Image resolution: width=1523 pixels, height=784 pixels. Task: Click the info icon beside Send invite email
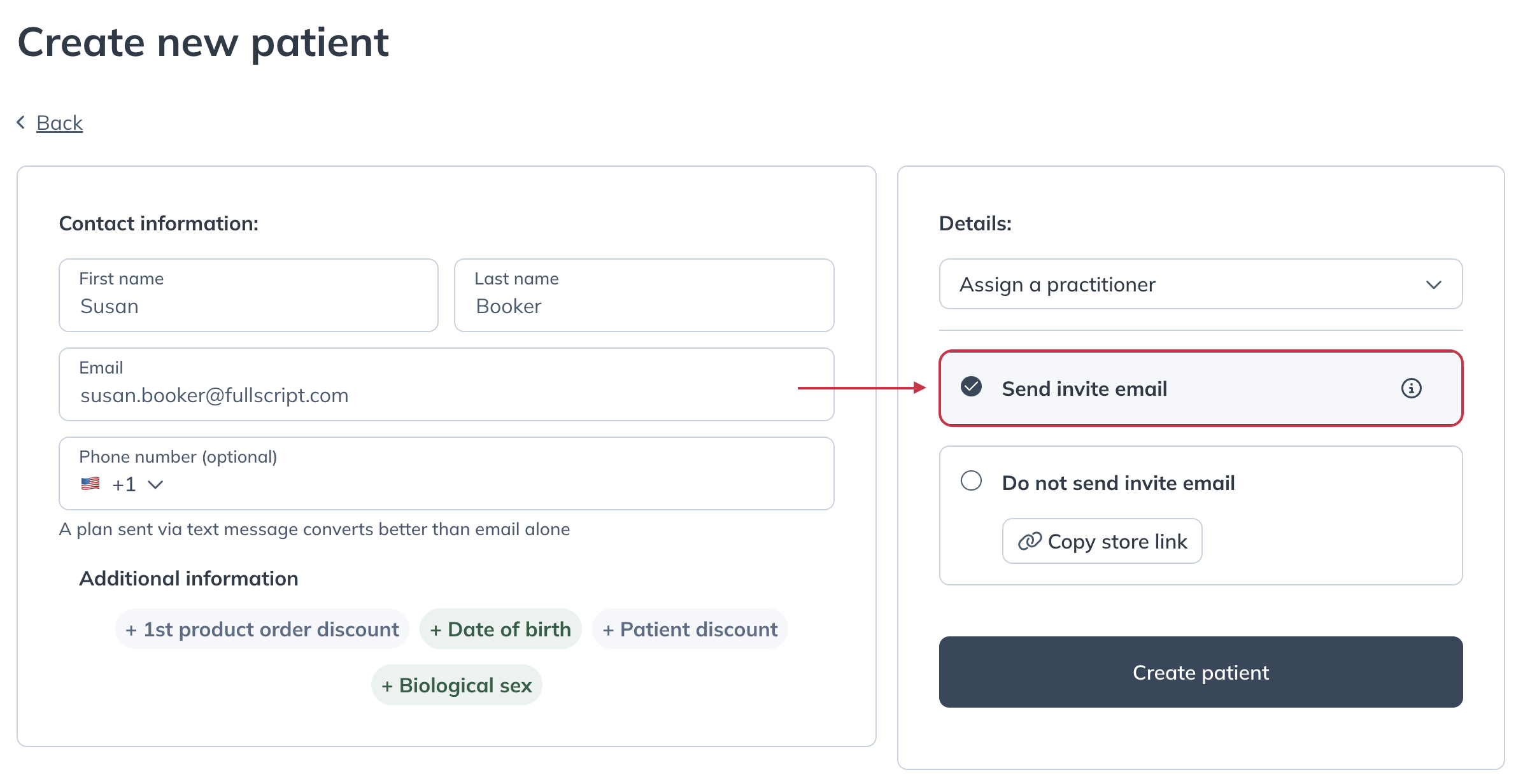coord(1411,388)
